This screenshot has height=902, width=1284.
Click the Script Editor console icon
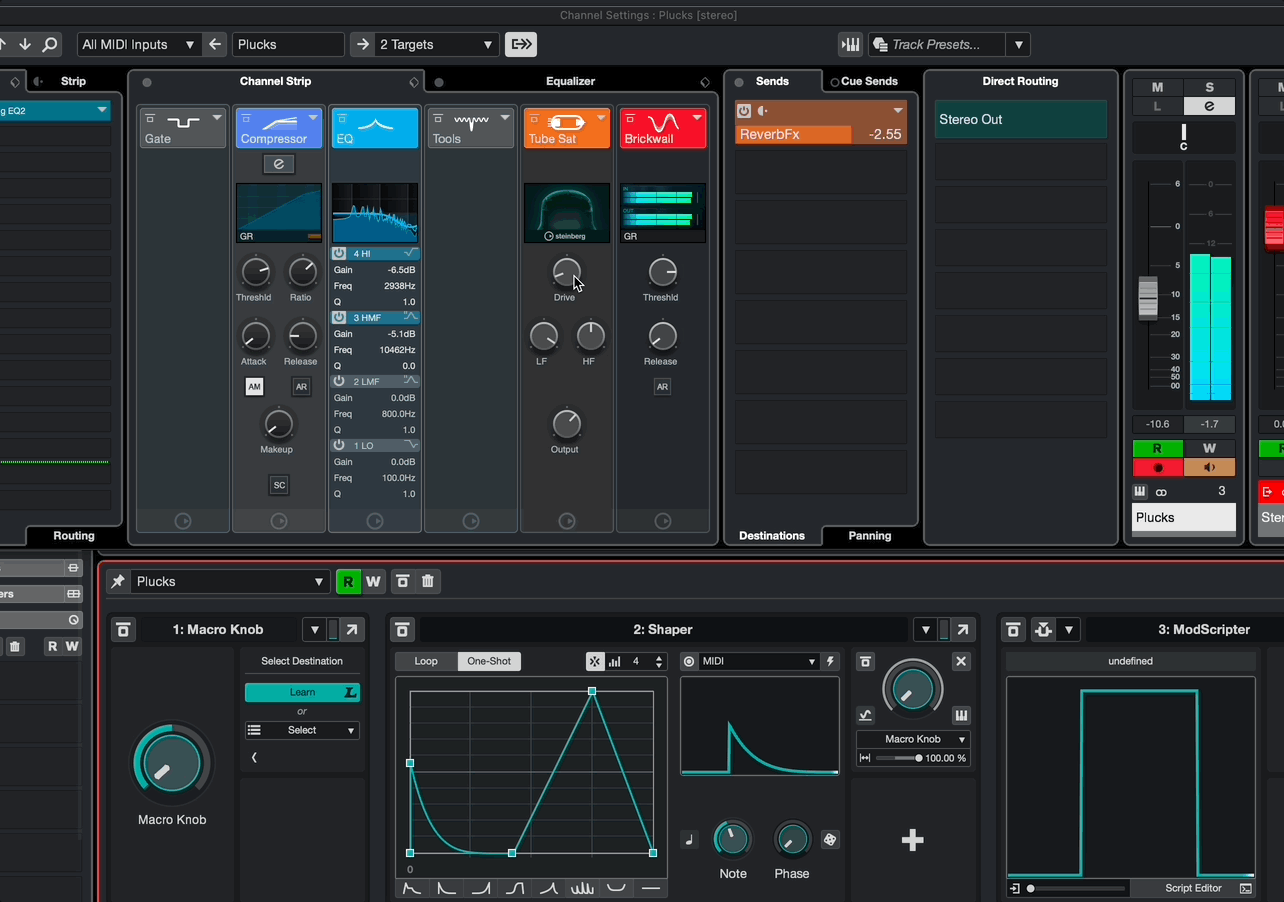(1245, 888)
